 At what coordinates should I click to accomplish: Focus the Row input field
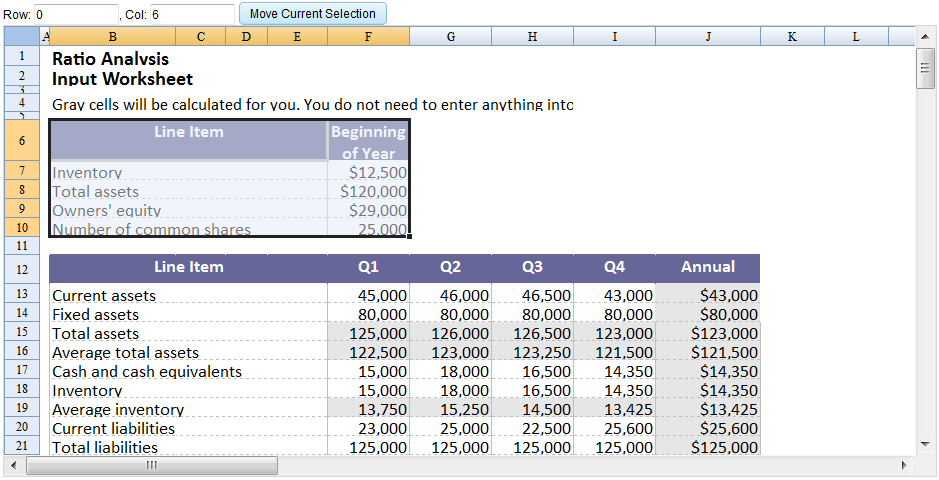coord(76,14)
